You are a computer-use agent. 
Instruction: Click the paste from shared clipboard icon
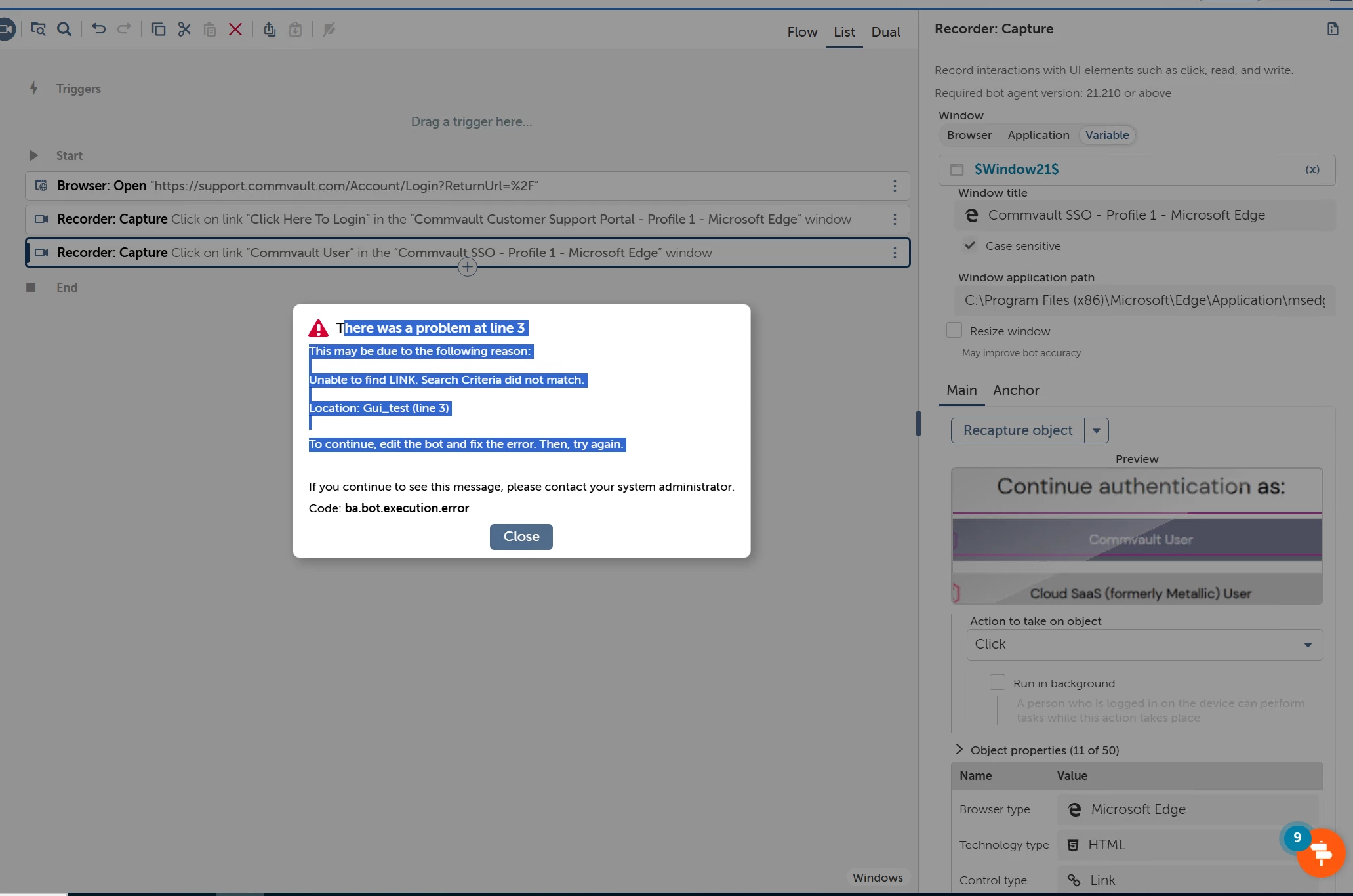pos(296,30)
